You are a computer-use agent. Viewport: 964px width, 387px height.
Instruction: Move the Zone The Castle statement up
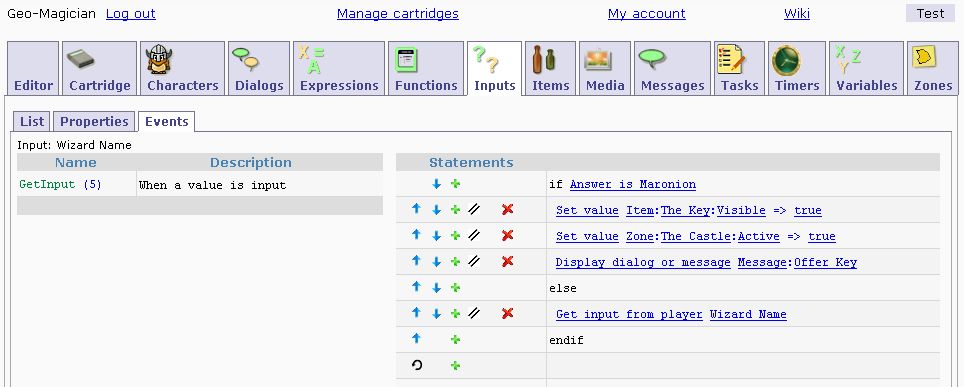pos(416,236)
